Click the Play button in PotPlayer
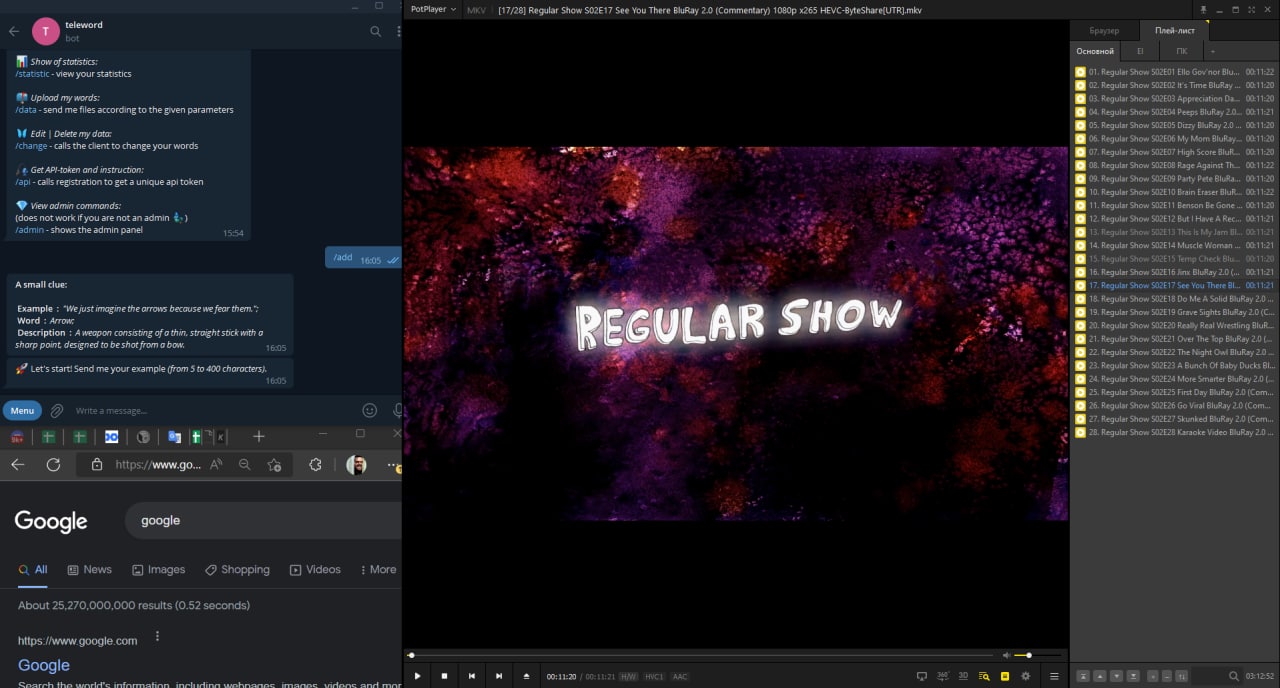 417,676
